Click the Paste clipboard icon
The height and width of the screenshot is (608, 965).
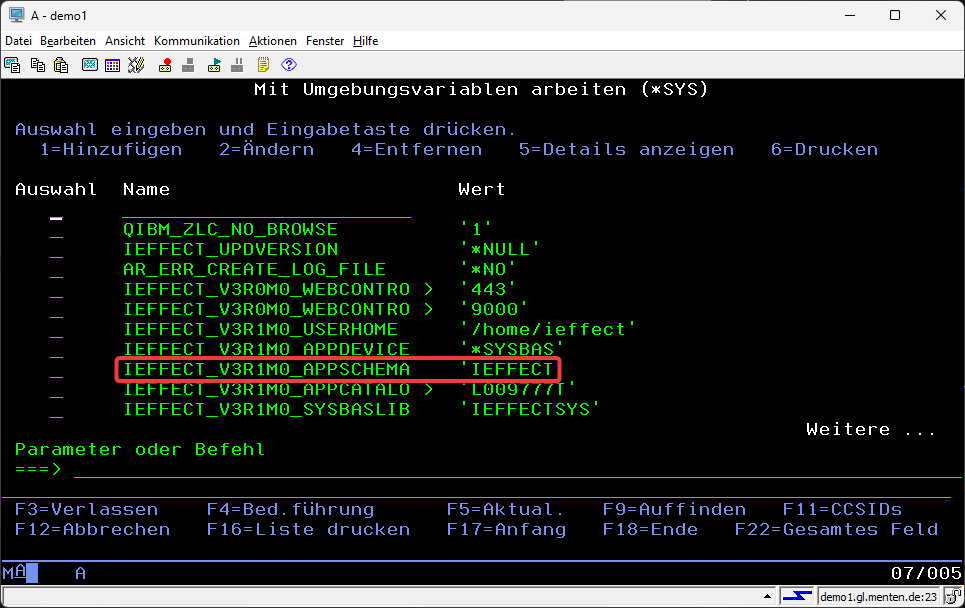tap(61, 65)
